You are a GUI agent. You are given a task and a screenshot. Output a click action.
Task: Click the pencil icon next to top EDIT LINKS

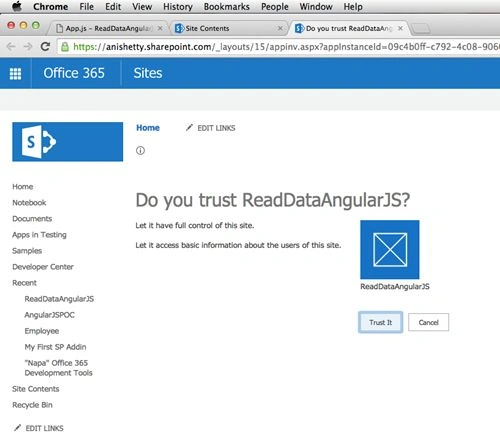(189, 128)
